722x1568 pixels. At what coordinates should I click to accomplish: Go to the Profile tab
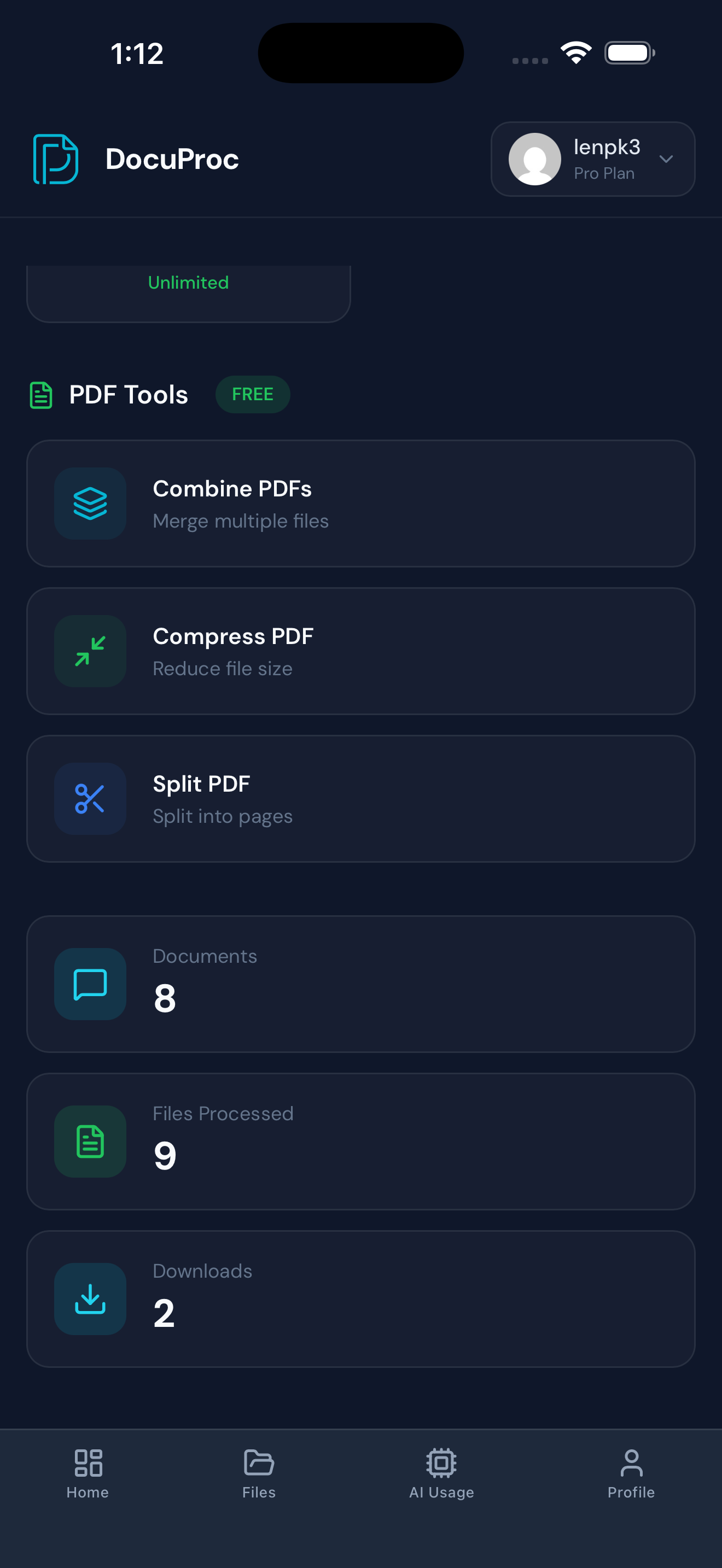pos(631,1473)
